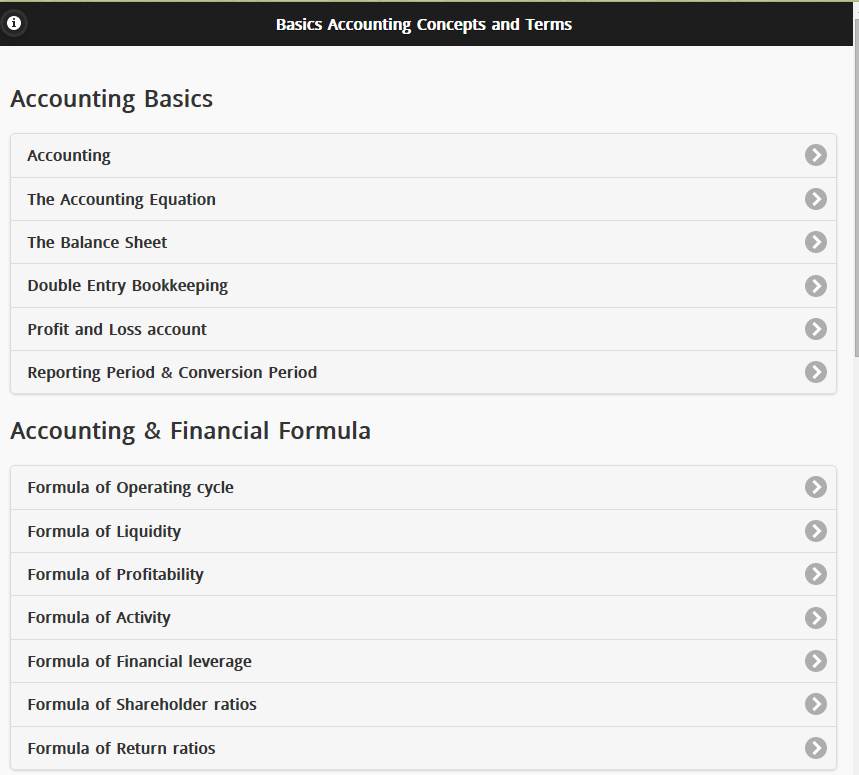Screen dimensions: 859x775
Task: Go to Formula of Shareholder ratios
Action: click(142, 704)
